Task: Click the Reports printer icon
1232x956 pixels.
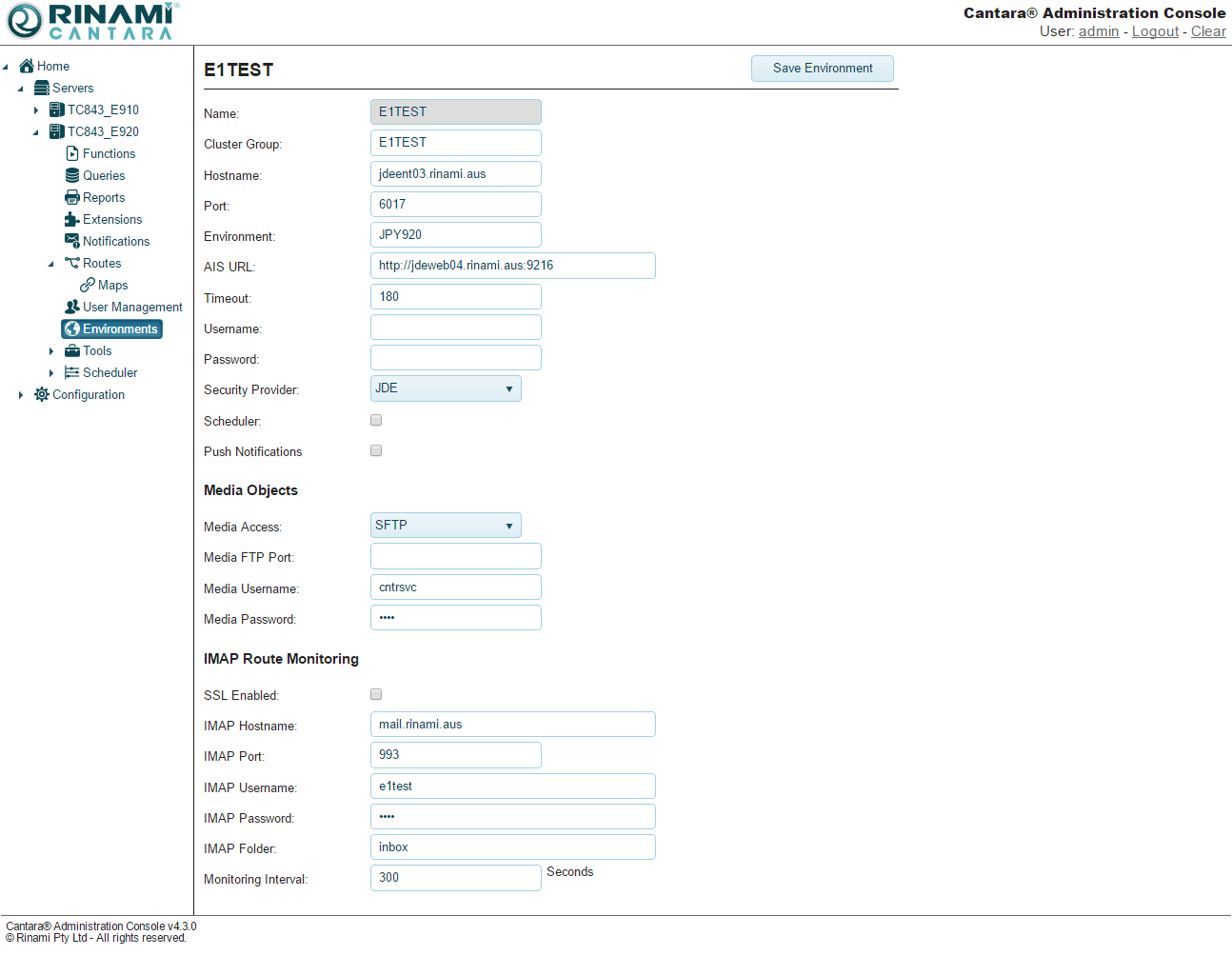Action: 72,197
